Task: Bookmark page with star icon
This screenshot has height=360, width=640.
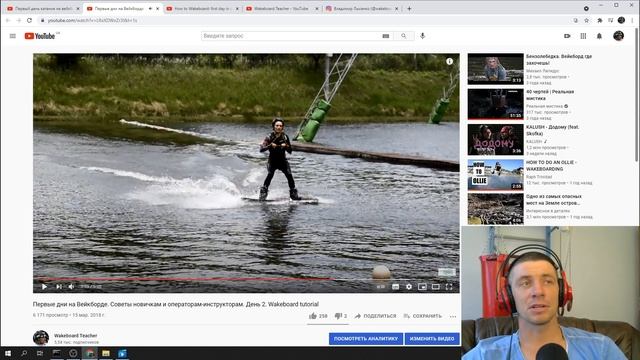Action: 587,20
